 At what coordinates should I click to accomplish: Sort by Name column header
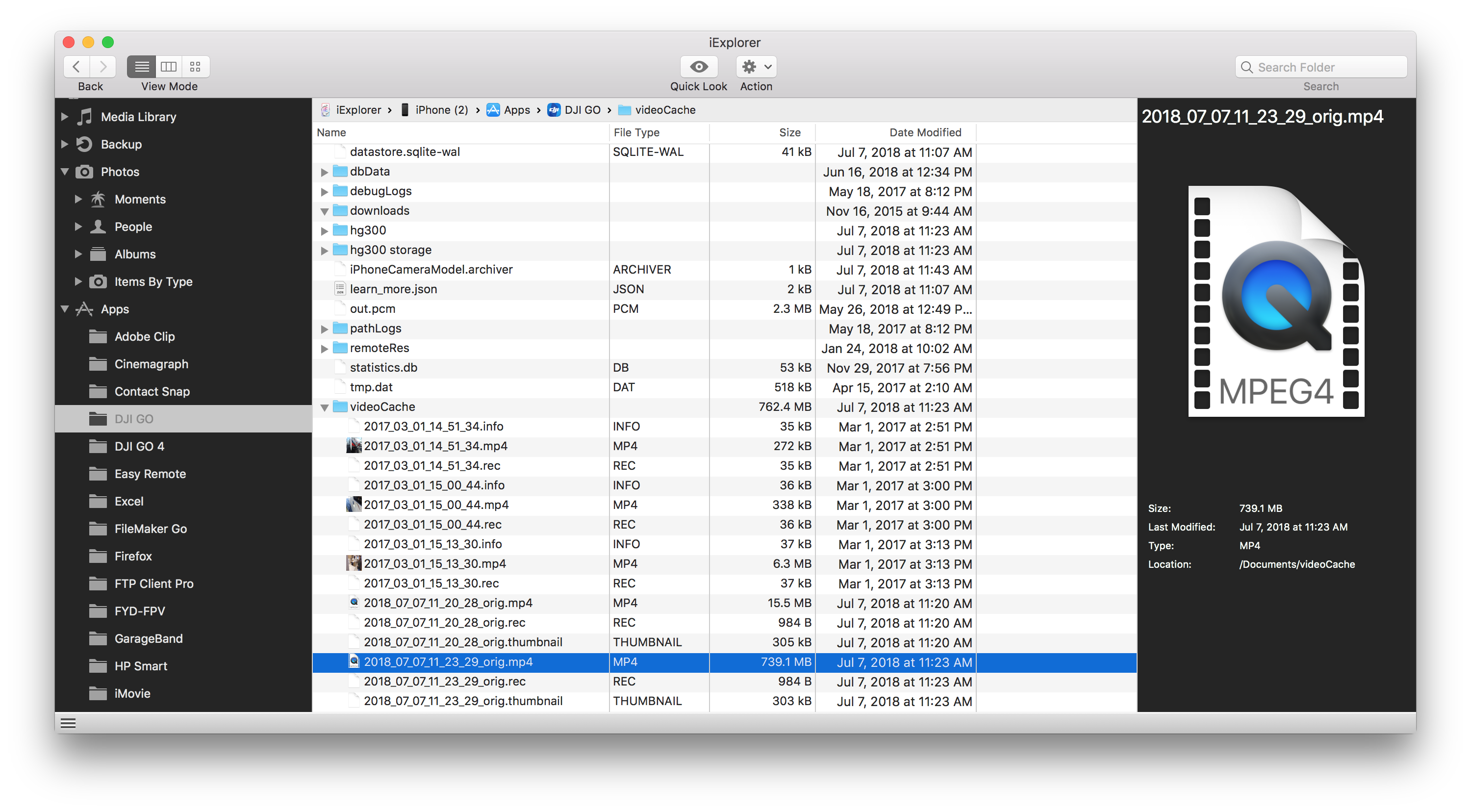(x=461, y=132)
